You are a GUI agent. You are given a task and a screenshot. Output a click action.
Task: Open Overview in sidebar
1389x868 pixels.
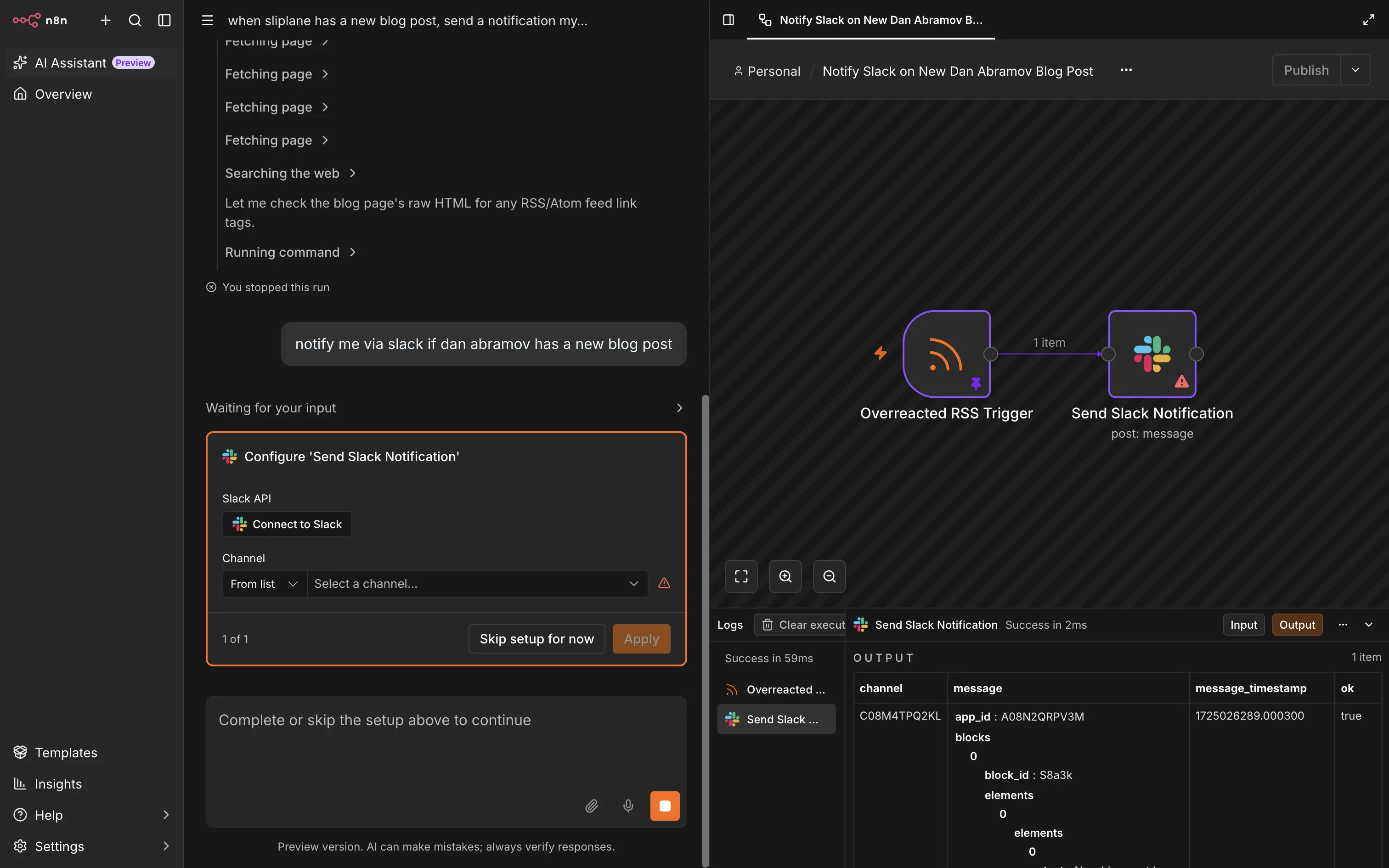pyautogui.click(x=92, y=94)
